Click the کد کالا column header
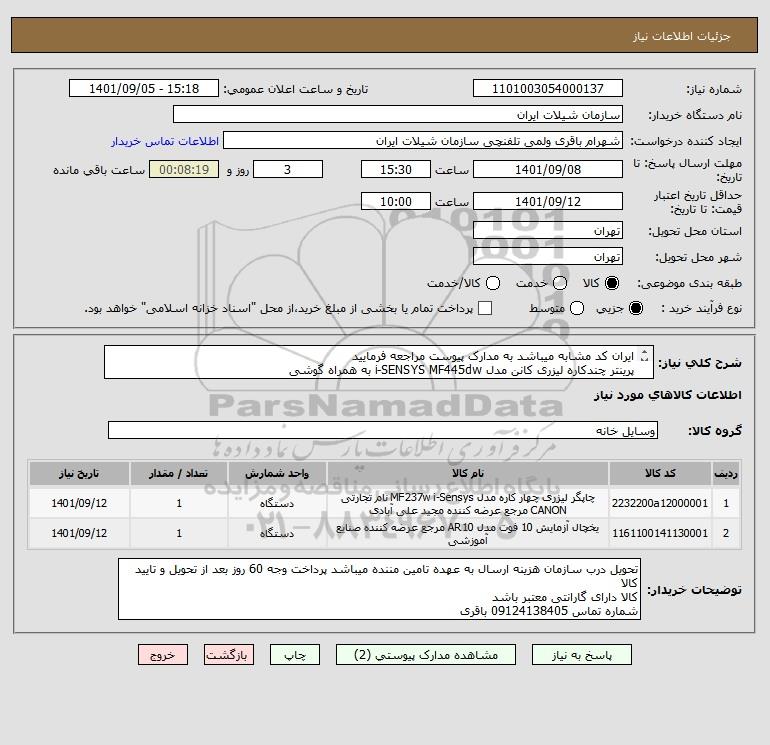The width and height of the screenshot is (770, 745). point(660,473)
